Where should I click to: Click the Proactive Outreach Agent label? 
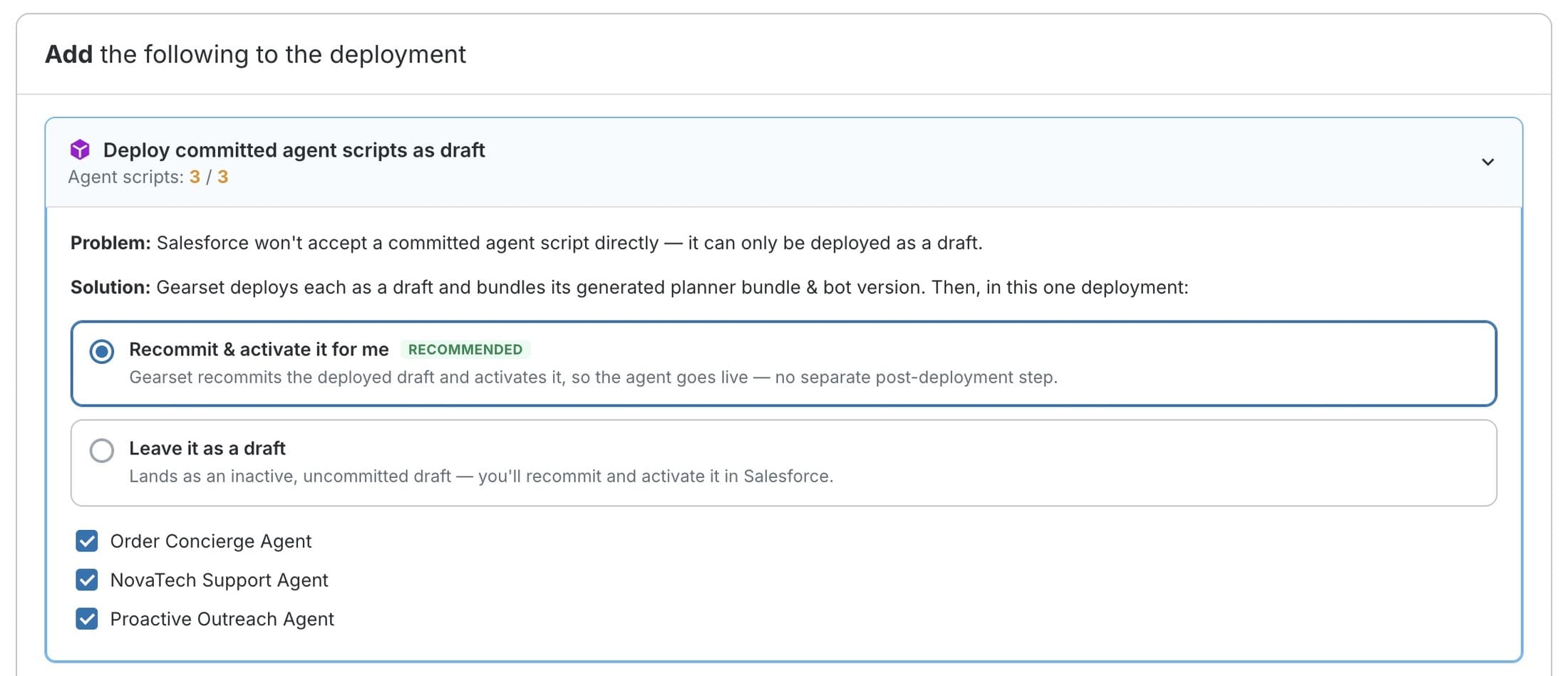[222, 619]
